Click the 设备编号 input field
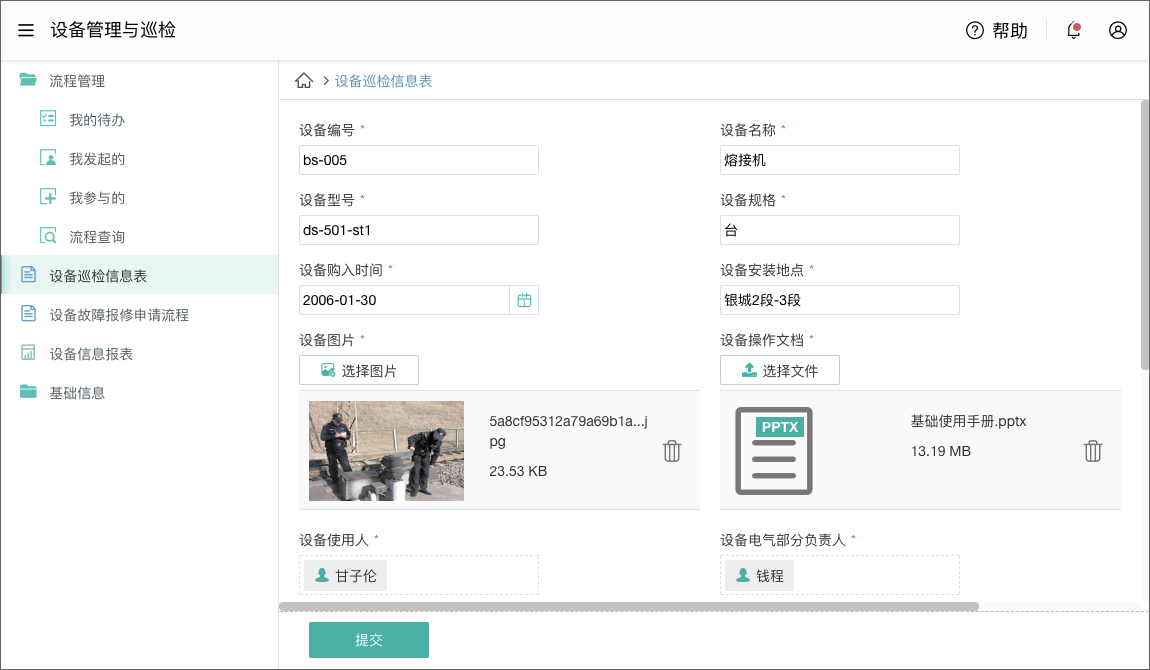This screenshot has height=670, width=1150. pos(419,160)
